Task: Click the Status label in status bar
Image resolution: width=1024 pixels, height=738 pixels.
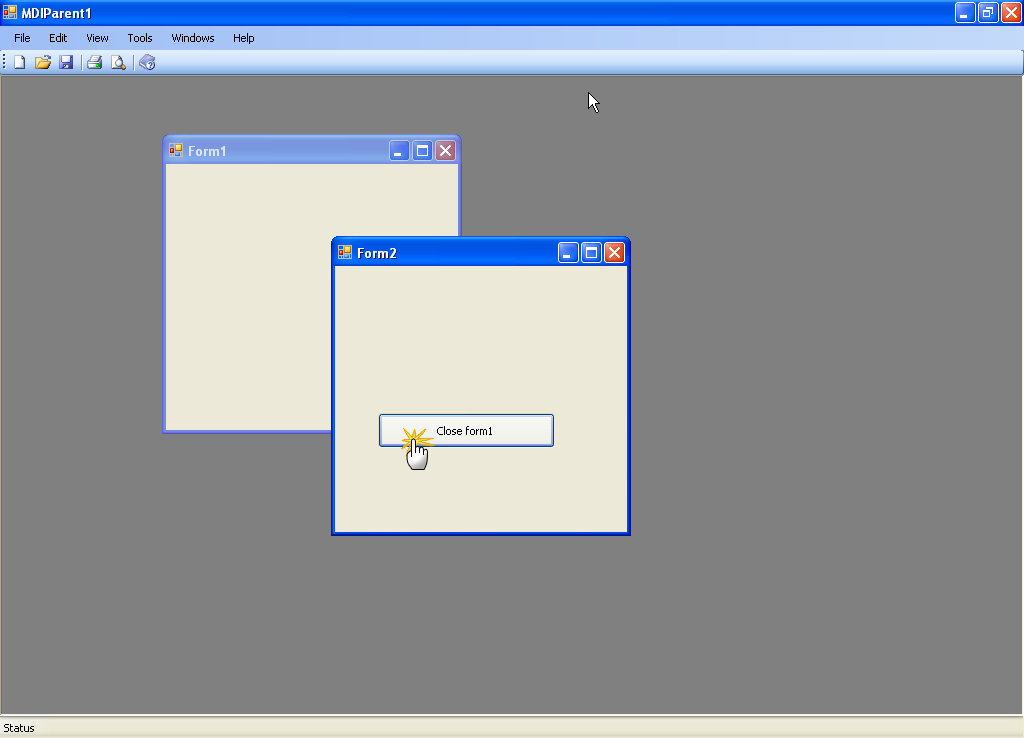Action: coord(19,728)
